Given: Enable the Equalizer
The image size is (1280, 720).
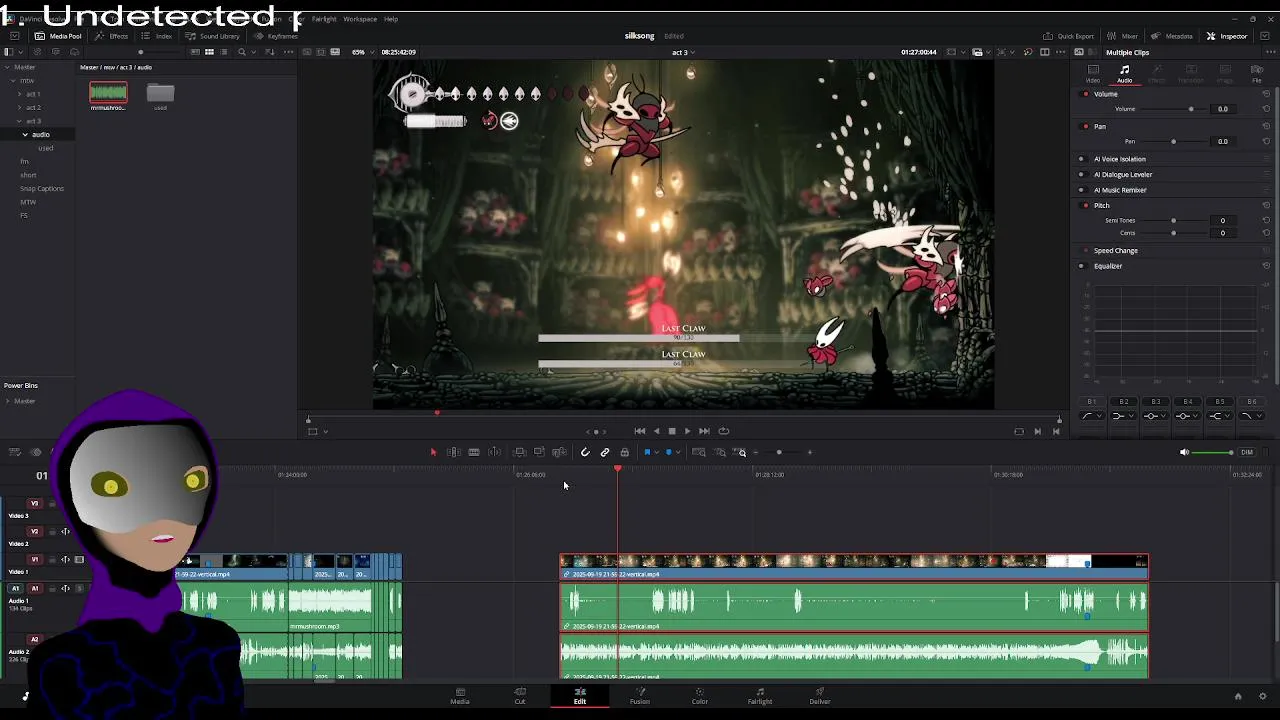Looking at the screenshot, I should pos(1081,266).
